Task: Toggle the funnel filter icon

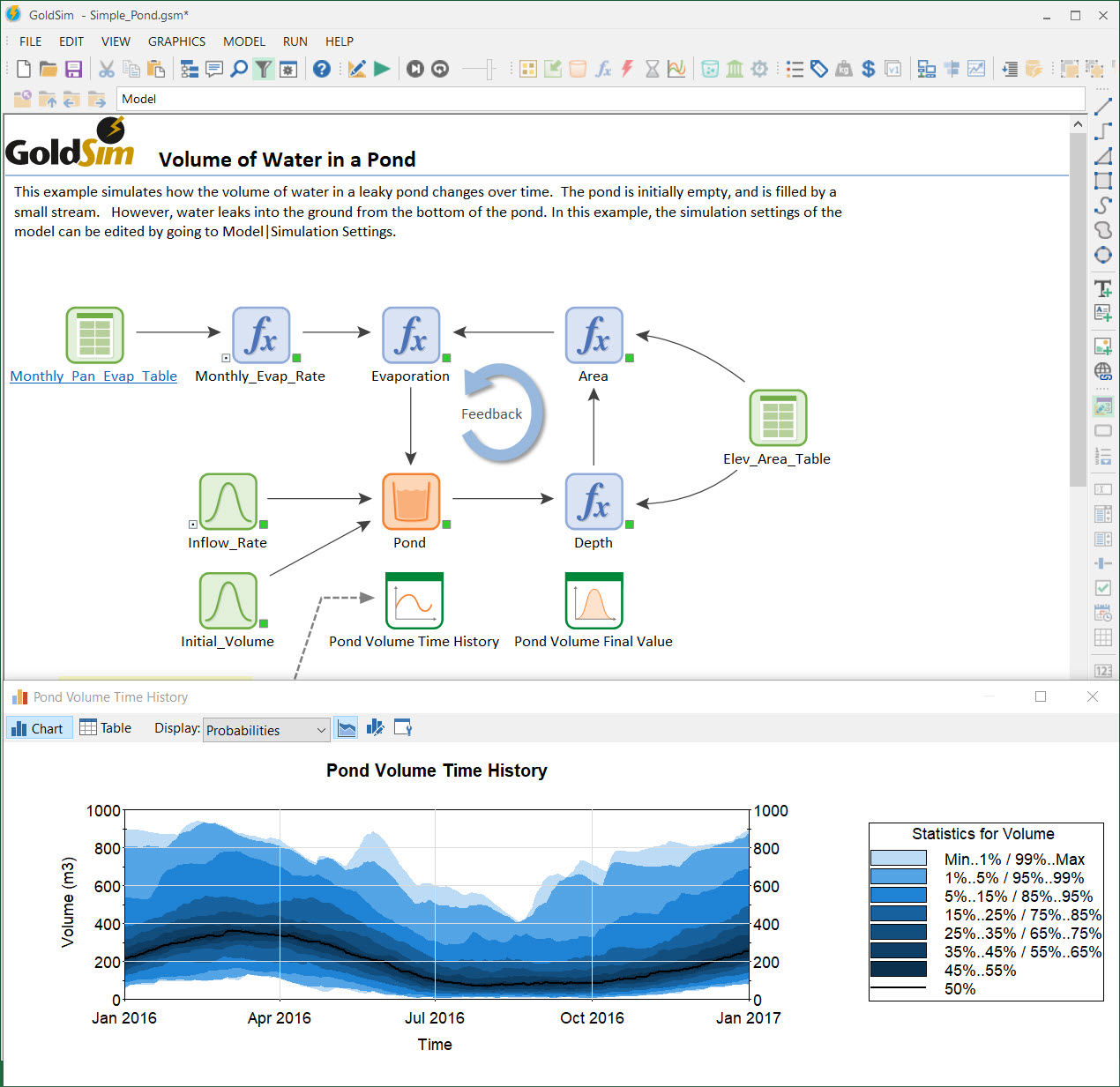Action: point(264,69)
